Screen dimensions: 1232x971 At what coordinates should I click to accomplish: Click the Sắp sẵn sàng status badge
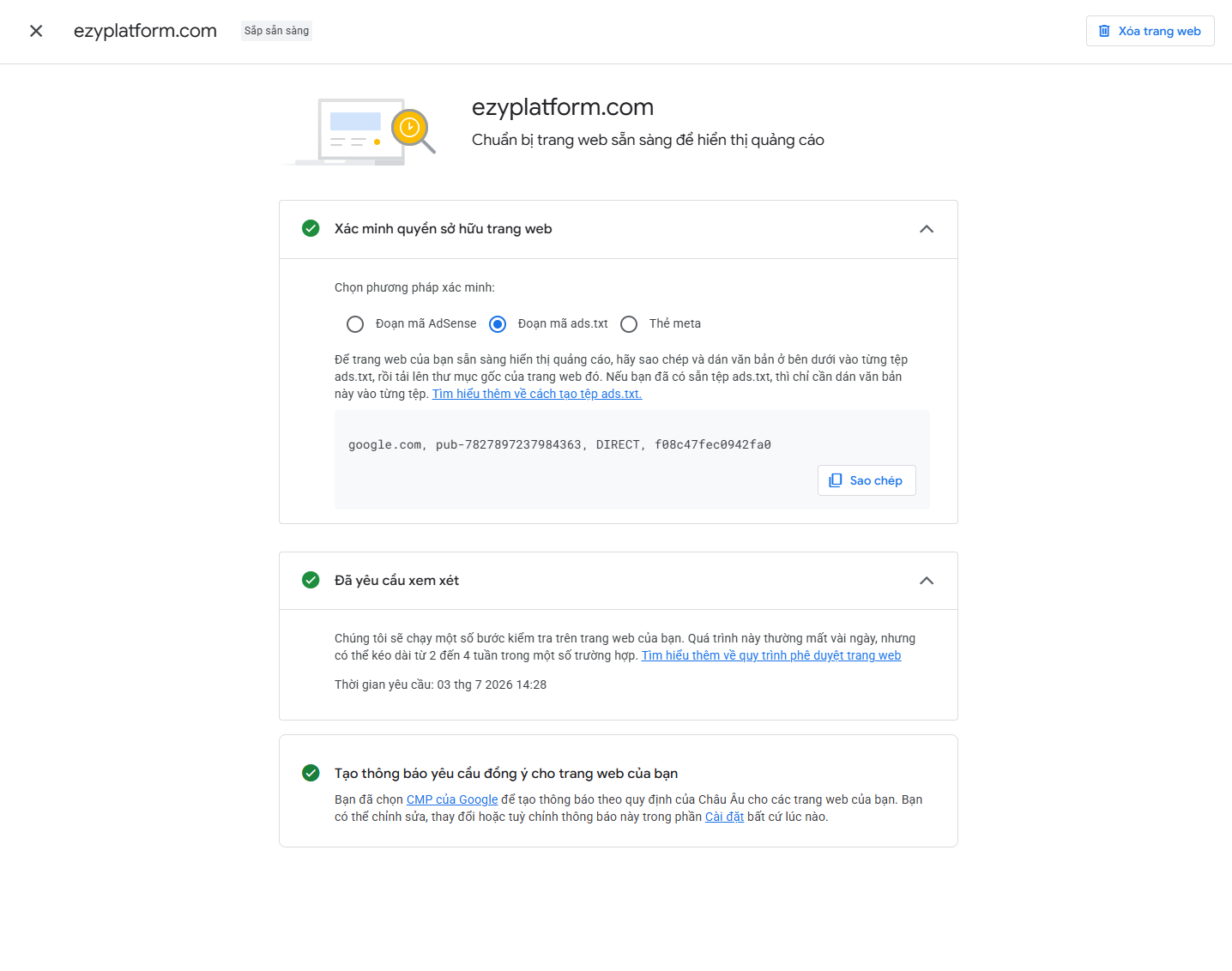click(276, 31)
